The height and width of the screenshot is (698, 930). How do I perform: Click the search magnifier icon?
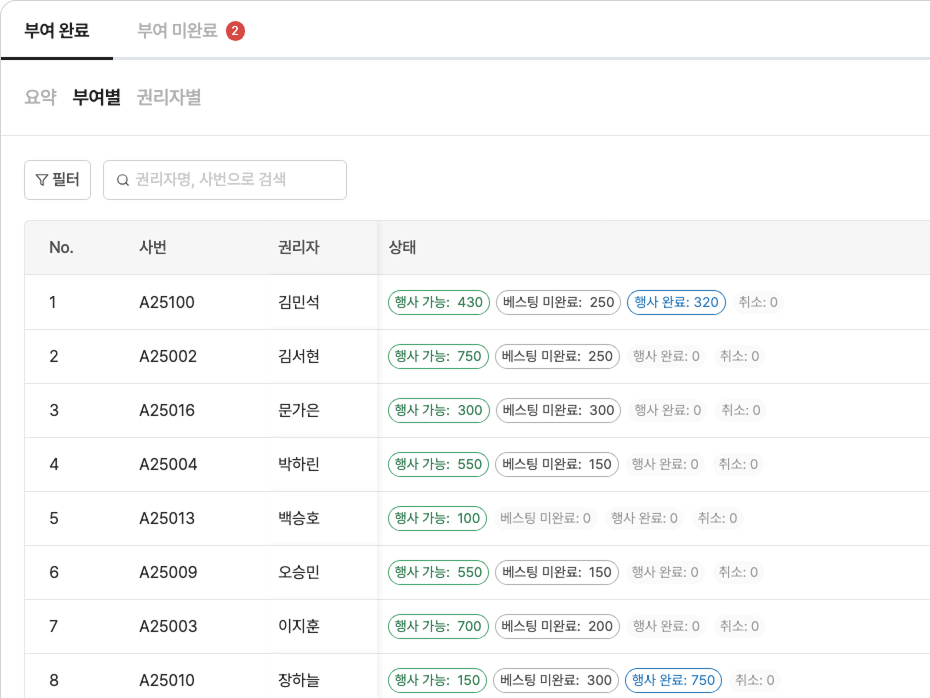point(123,180)
